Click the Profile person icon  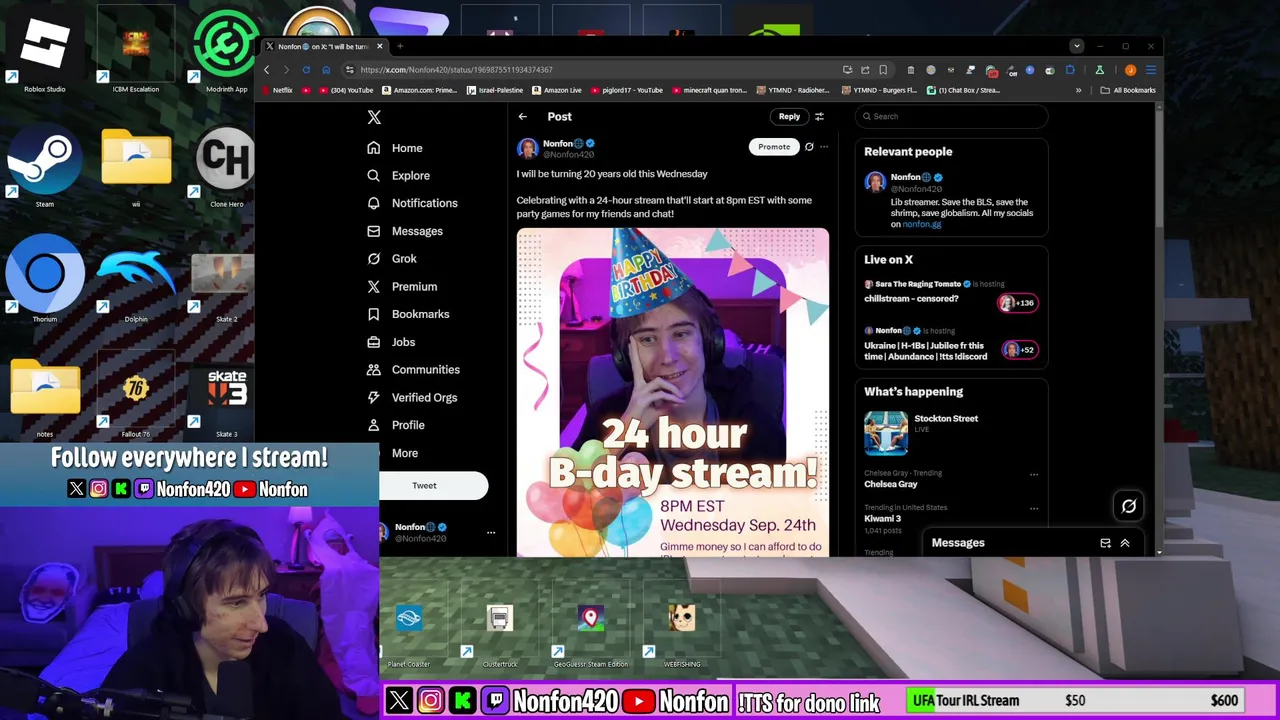tap(373, 425)
